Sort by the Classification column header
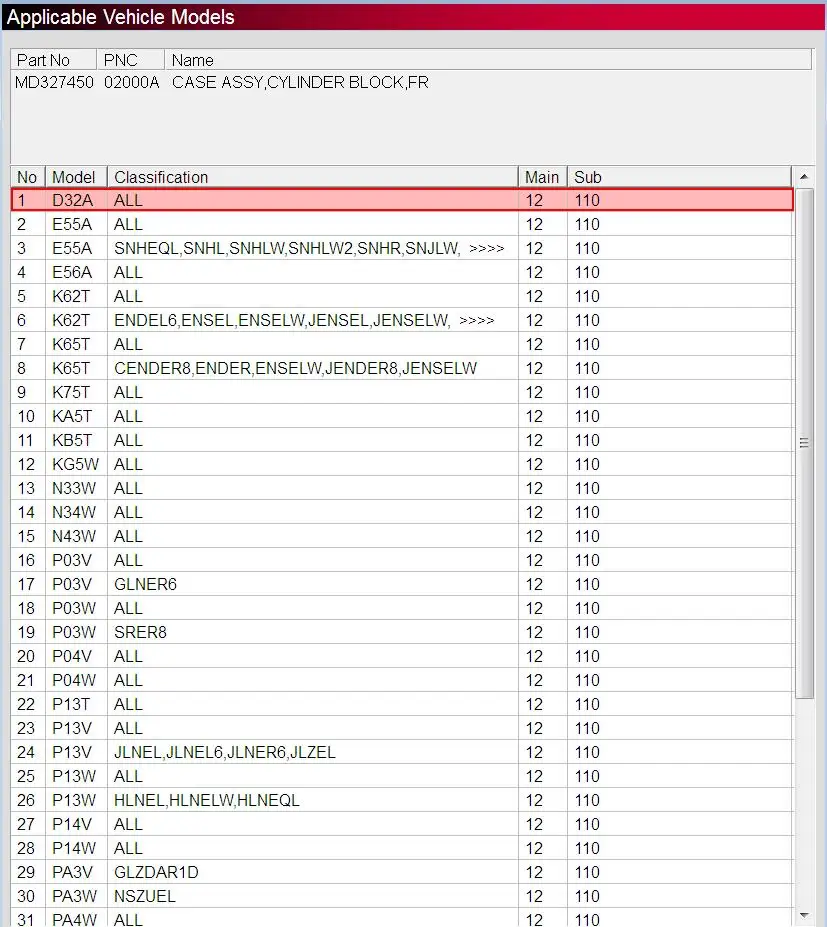Image resolution: width=827 pixels, height=927 pixels. pos(312,177)
